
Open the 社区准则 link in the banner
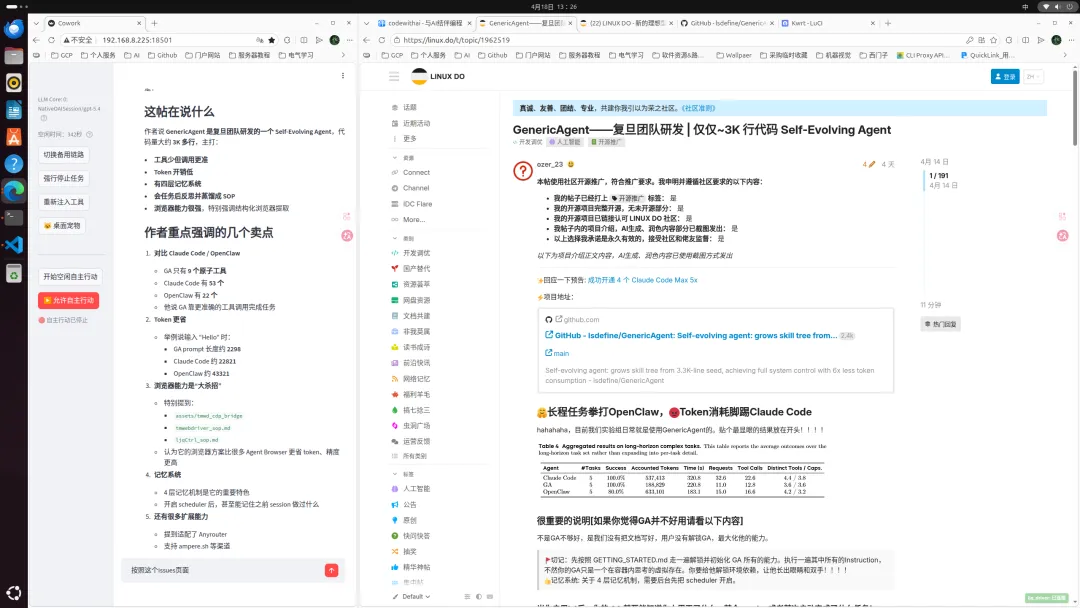(698, 108)
